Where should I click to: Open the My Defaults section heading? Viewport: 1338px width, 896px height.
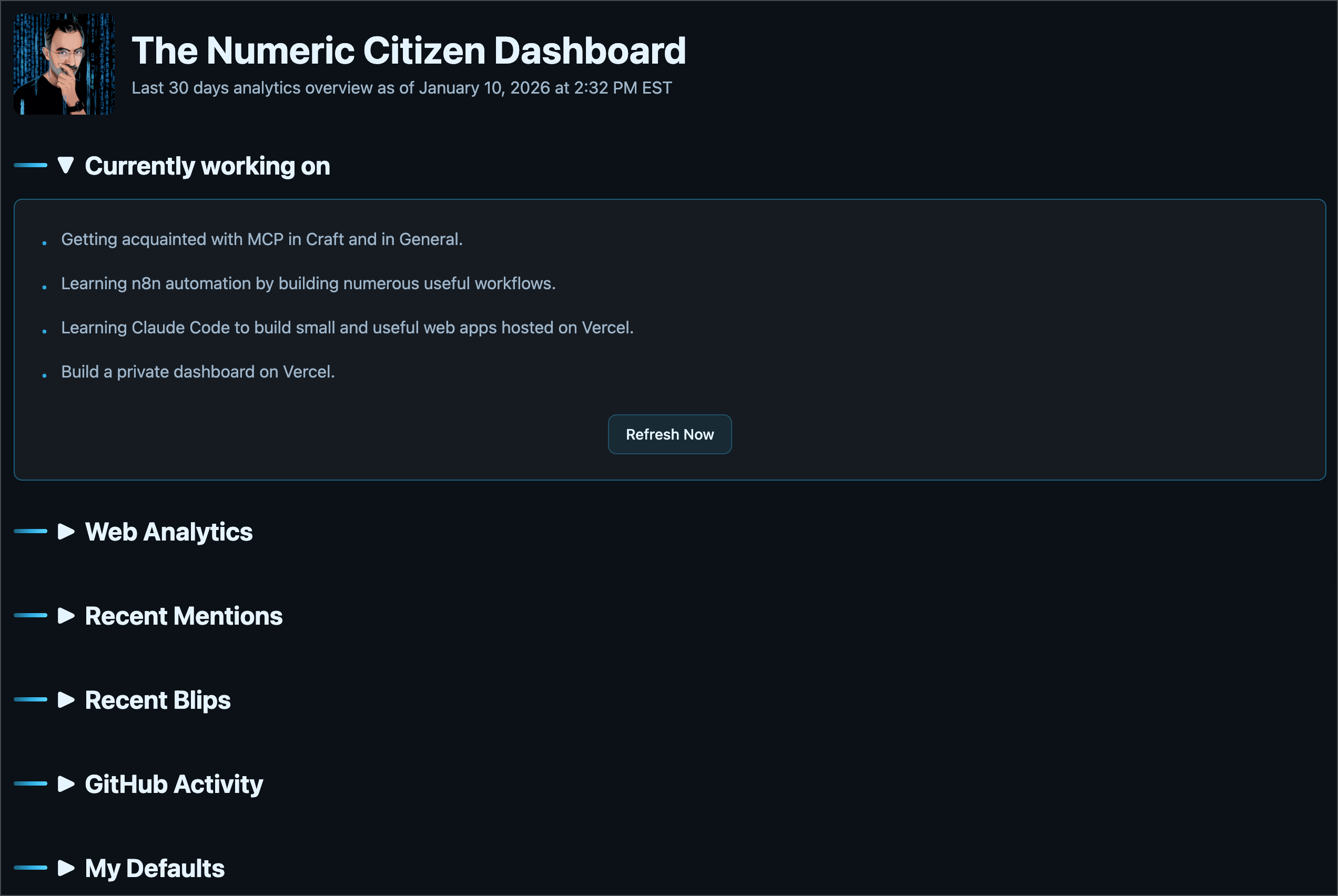tap(154, 868)
